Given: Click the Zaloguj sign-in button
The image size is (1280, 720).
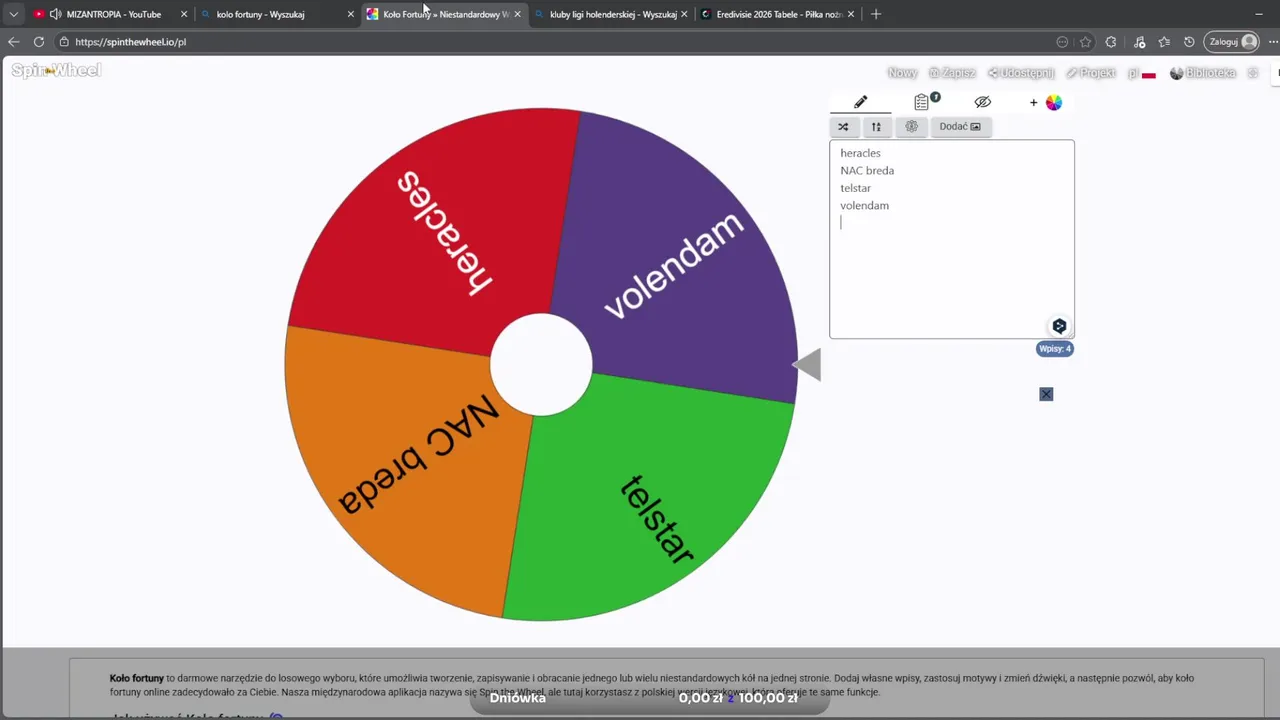Looking at the screenshot, I should tap(1232, 42).
